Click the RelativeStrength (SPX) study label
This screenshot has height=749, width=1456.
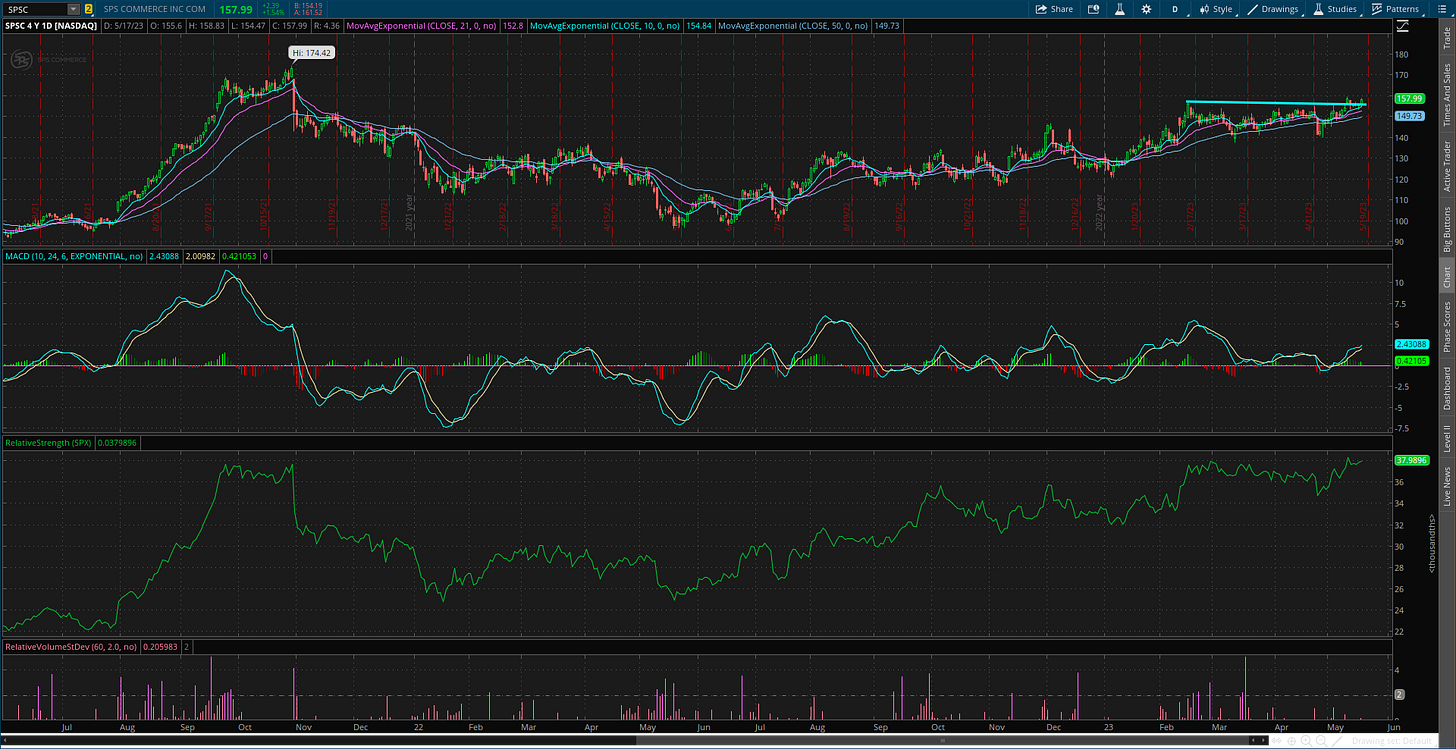49,441
